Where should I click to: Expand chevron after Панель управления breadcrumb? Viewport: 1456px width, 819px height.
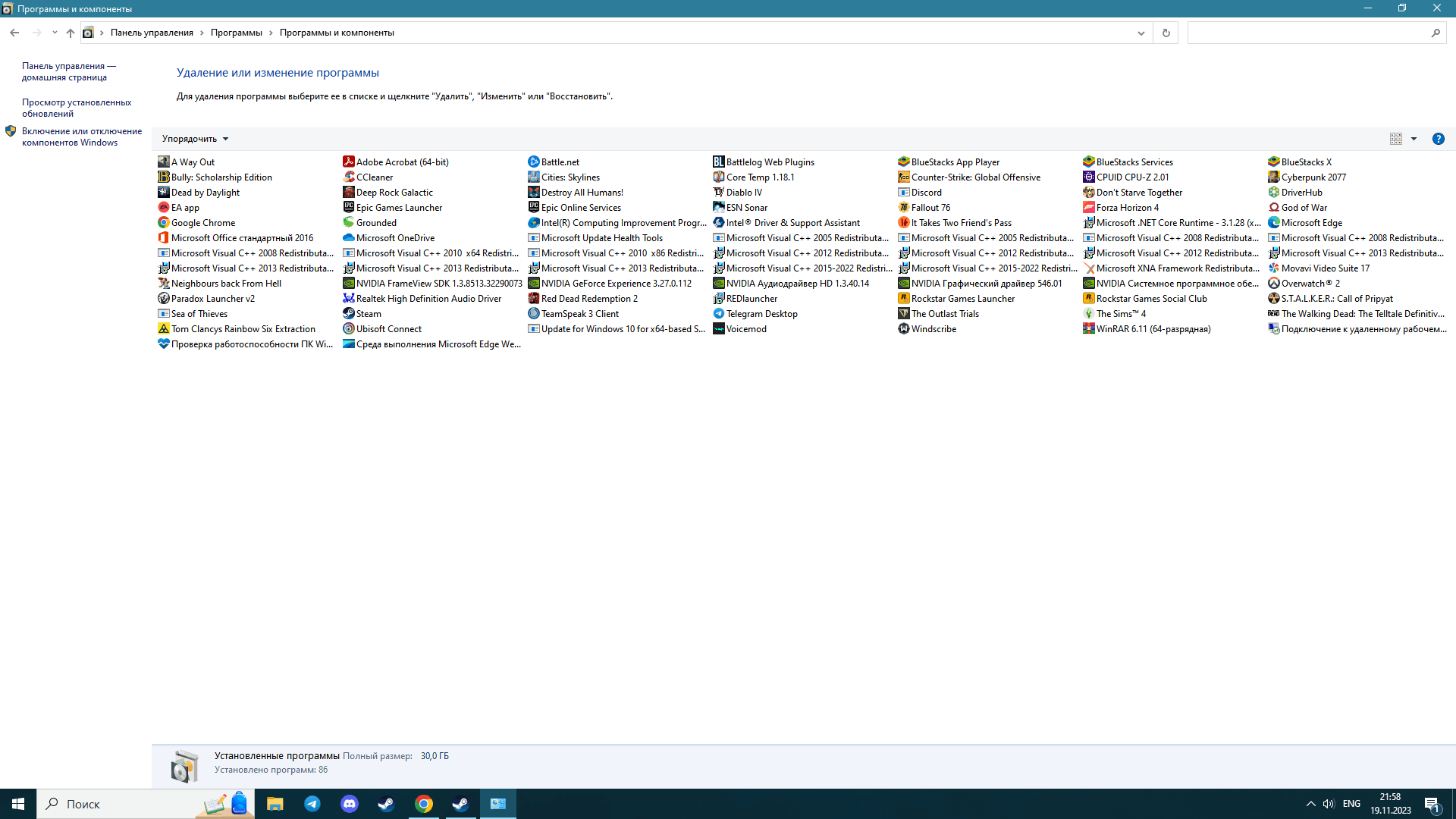[x=202, y=33]
